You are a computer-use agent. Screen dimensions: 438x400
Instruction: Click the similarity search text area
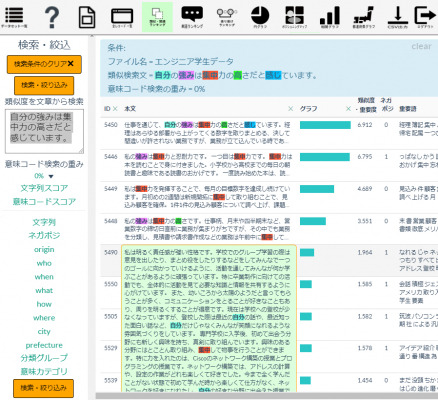pyautogui.click(x=44, y=131)
